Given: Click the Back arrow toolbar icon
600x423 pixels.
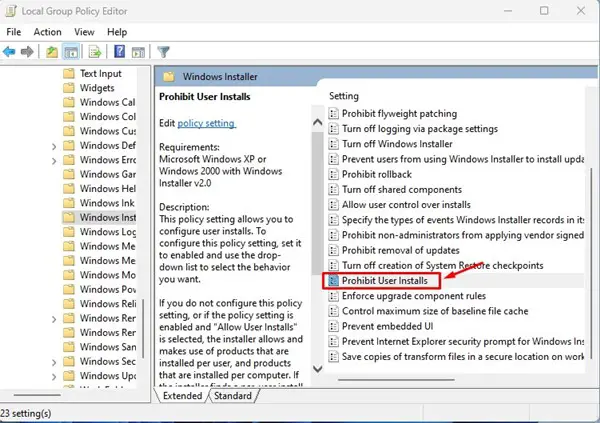Looking at the screenshot, I should click(x=9, y=52).
